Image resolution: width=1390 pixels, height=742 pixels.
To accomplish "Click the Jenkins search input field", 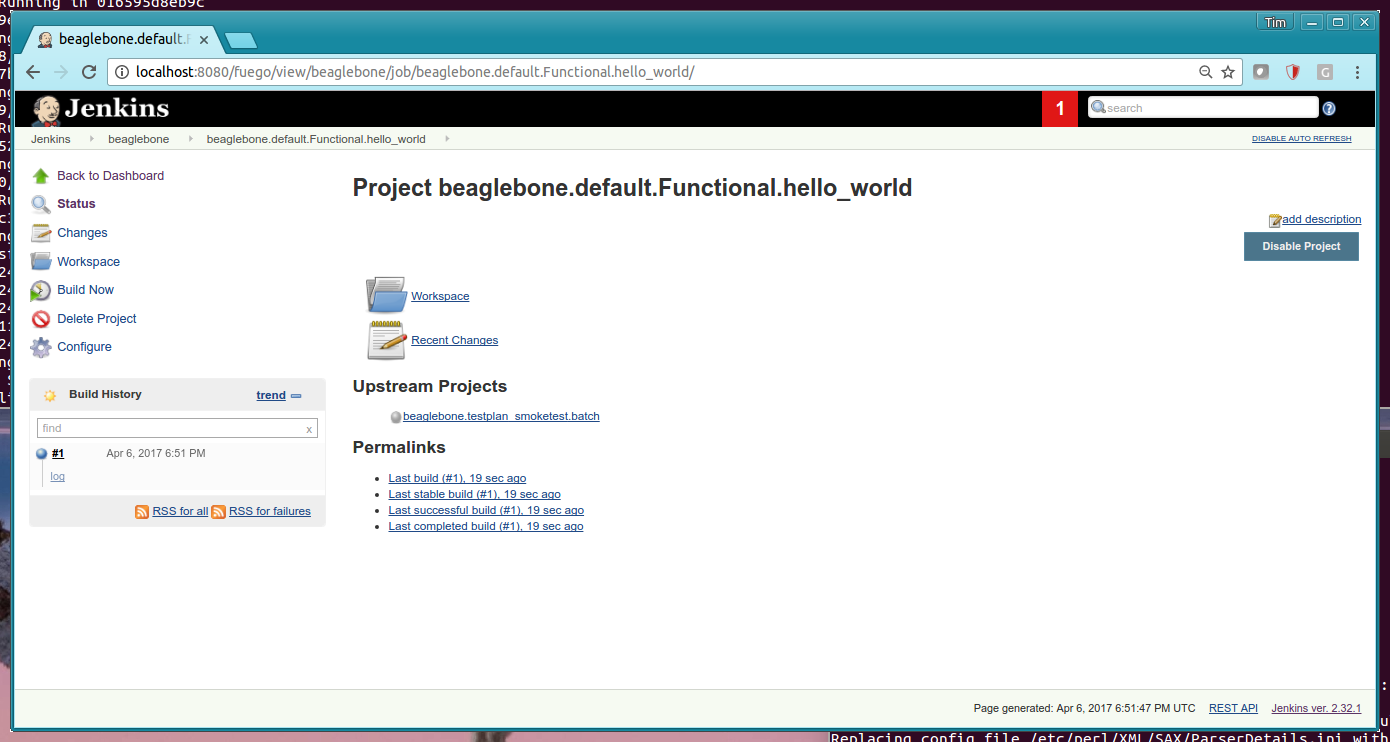I will point(1203,108).
